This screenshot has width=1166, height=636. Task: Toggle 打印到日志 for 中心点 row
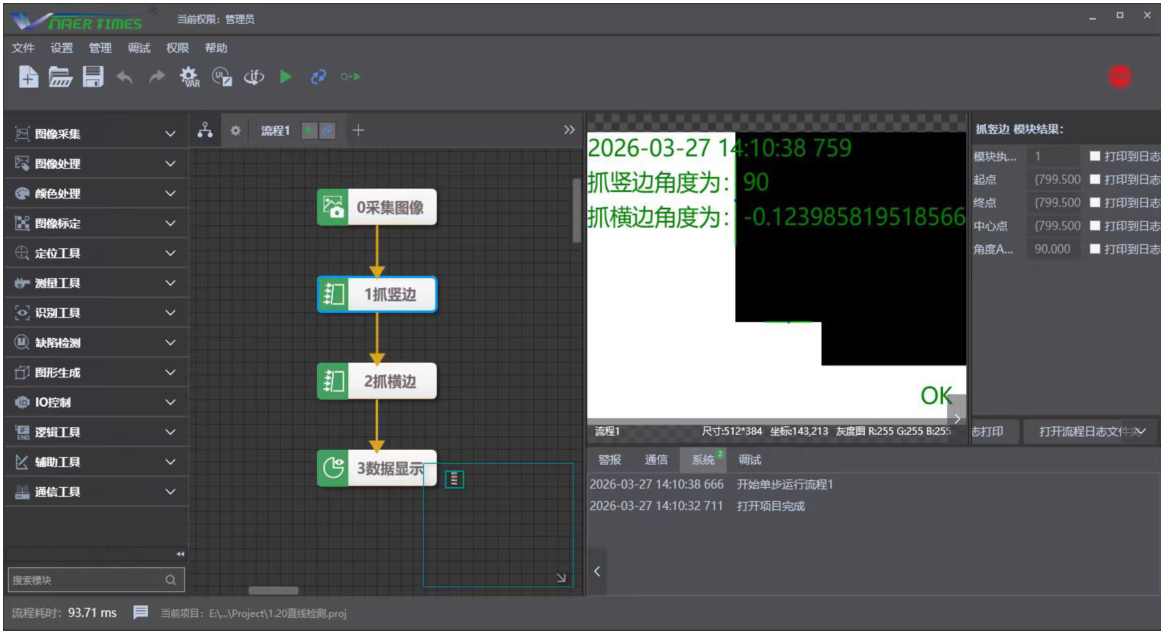pos(1095,225)
